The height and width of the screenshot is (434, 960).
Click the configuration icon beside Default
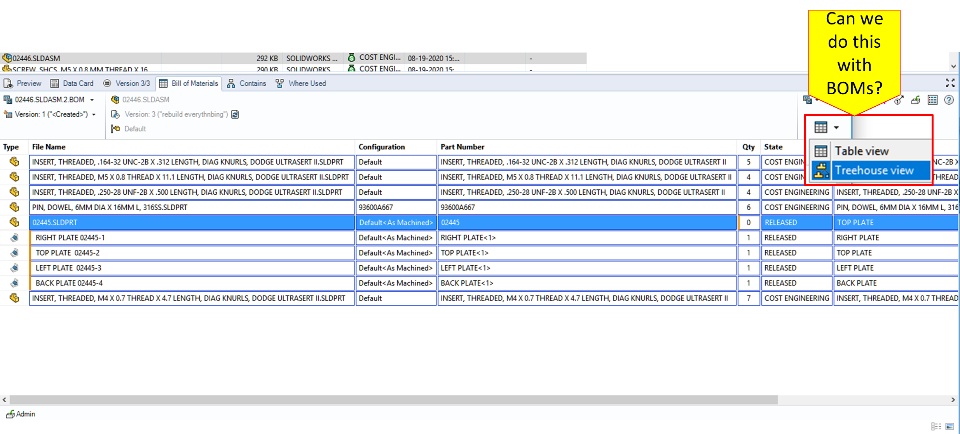click(x=115, y=129)
